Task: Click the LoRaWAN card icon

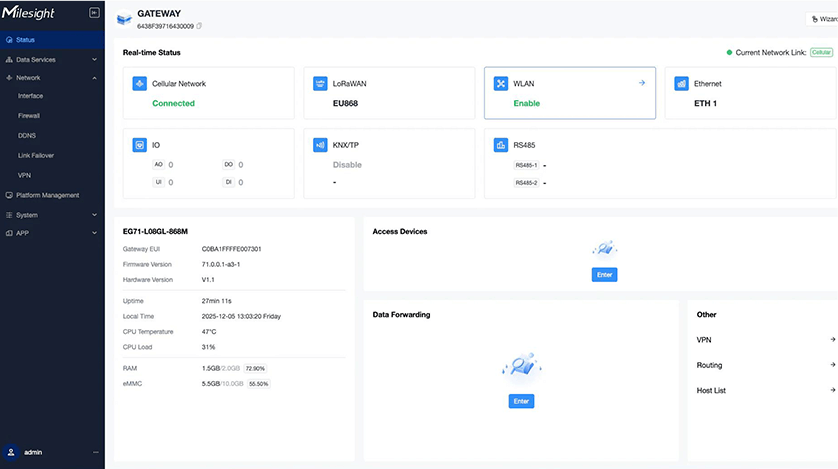Action: 321,84
